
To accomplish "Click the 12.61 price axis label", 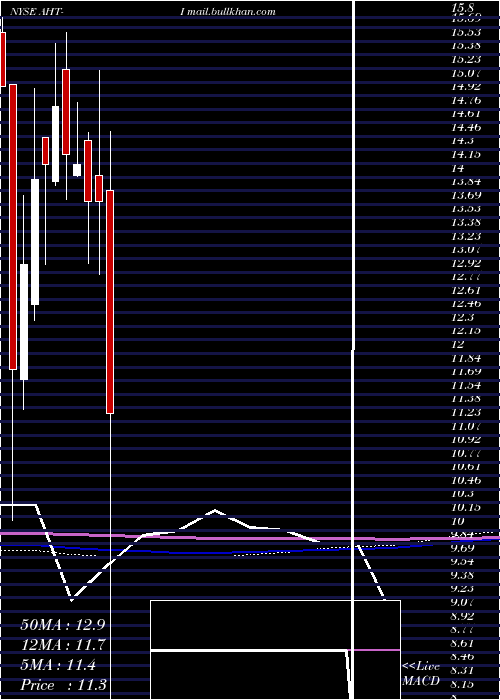I will click(x=466, y=291).
